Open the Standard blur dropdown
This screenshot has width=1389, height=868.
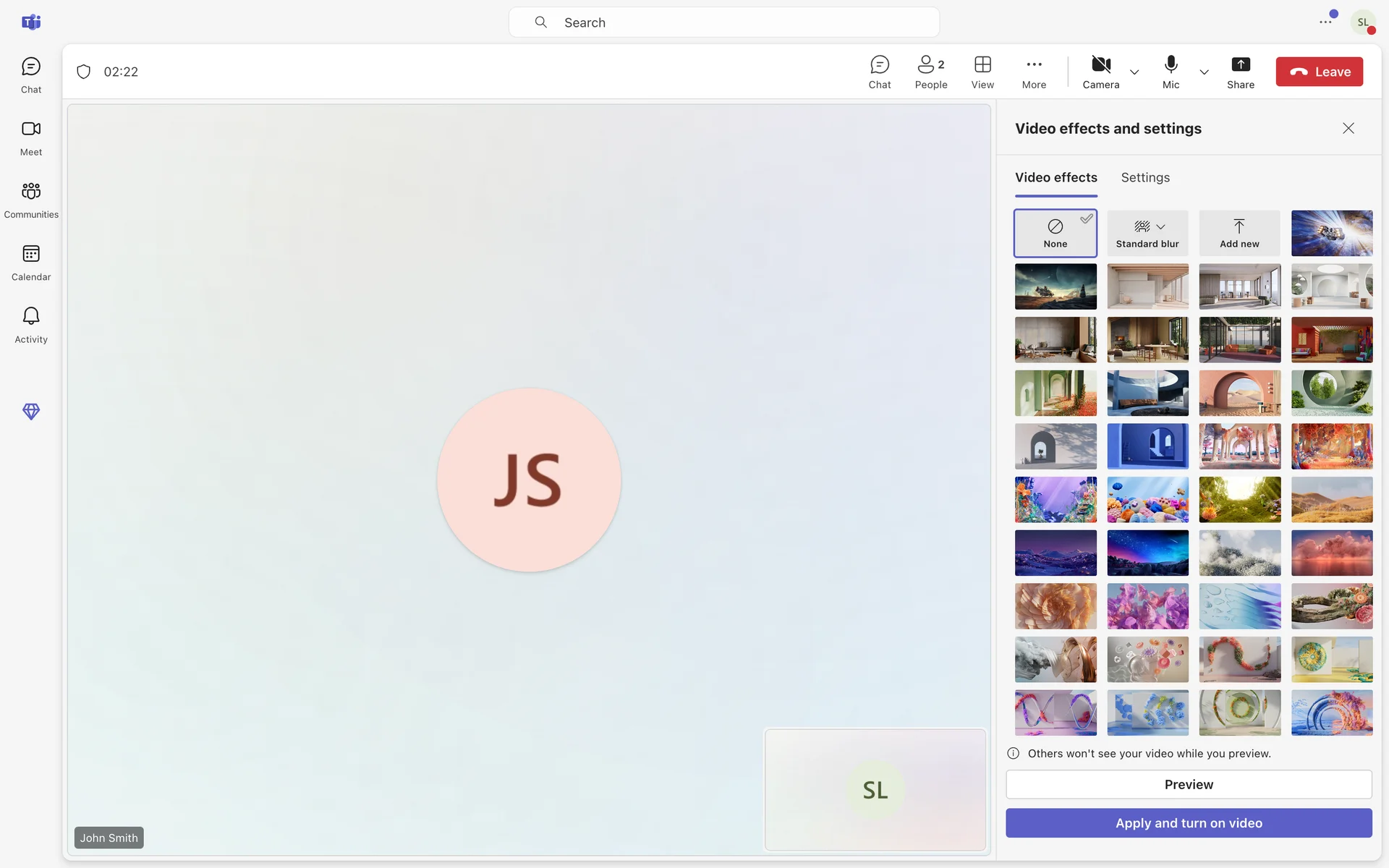1160,227
